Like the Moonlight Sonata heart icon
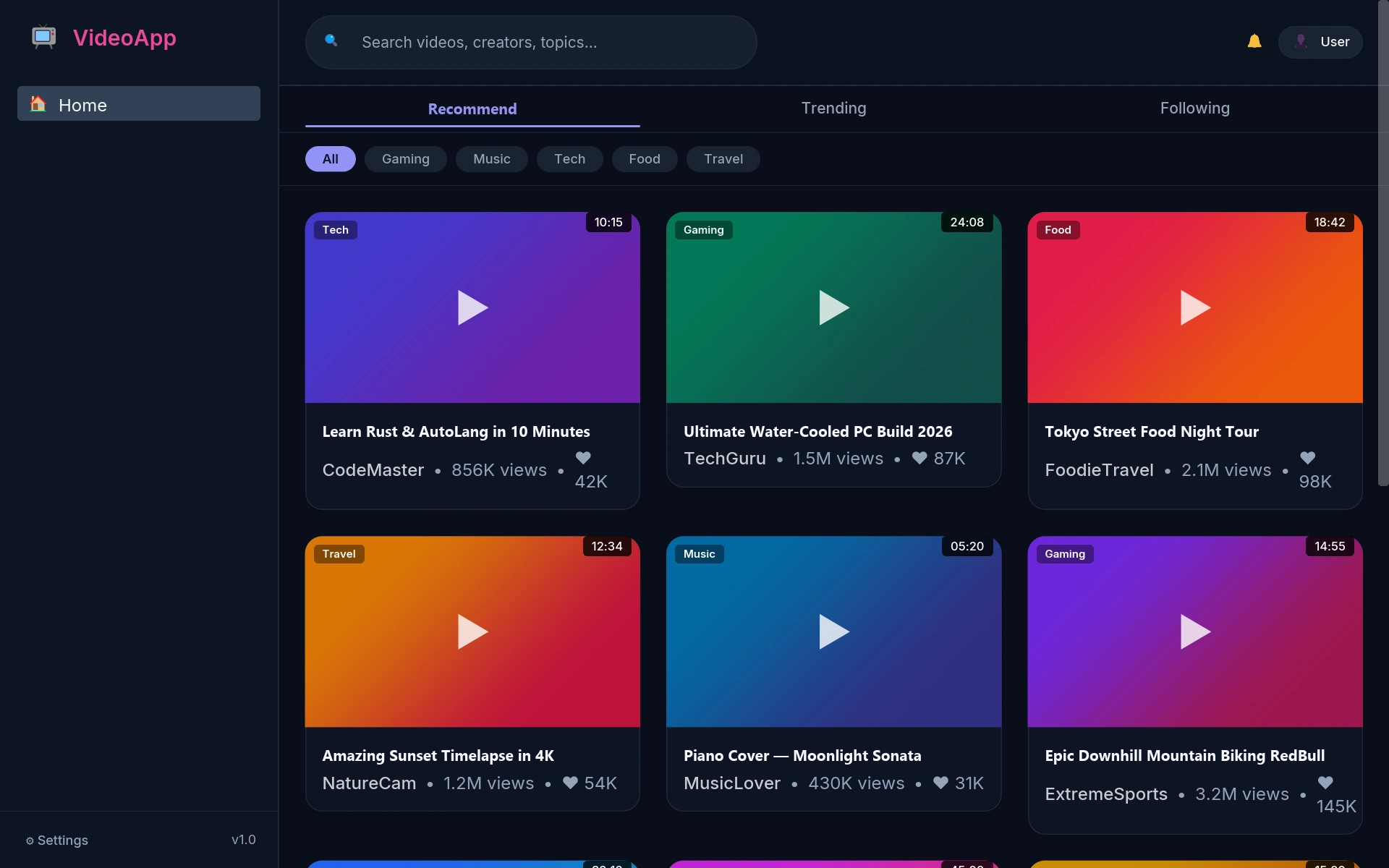 pos(940,783)
